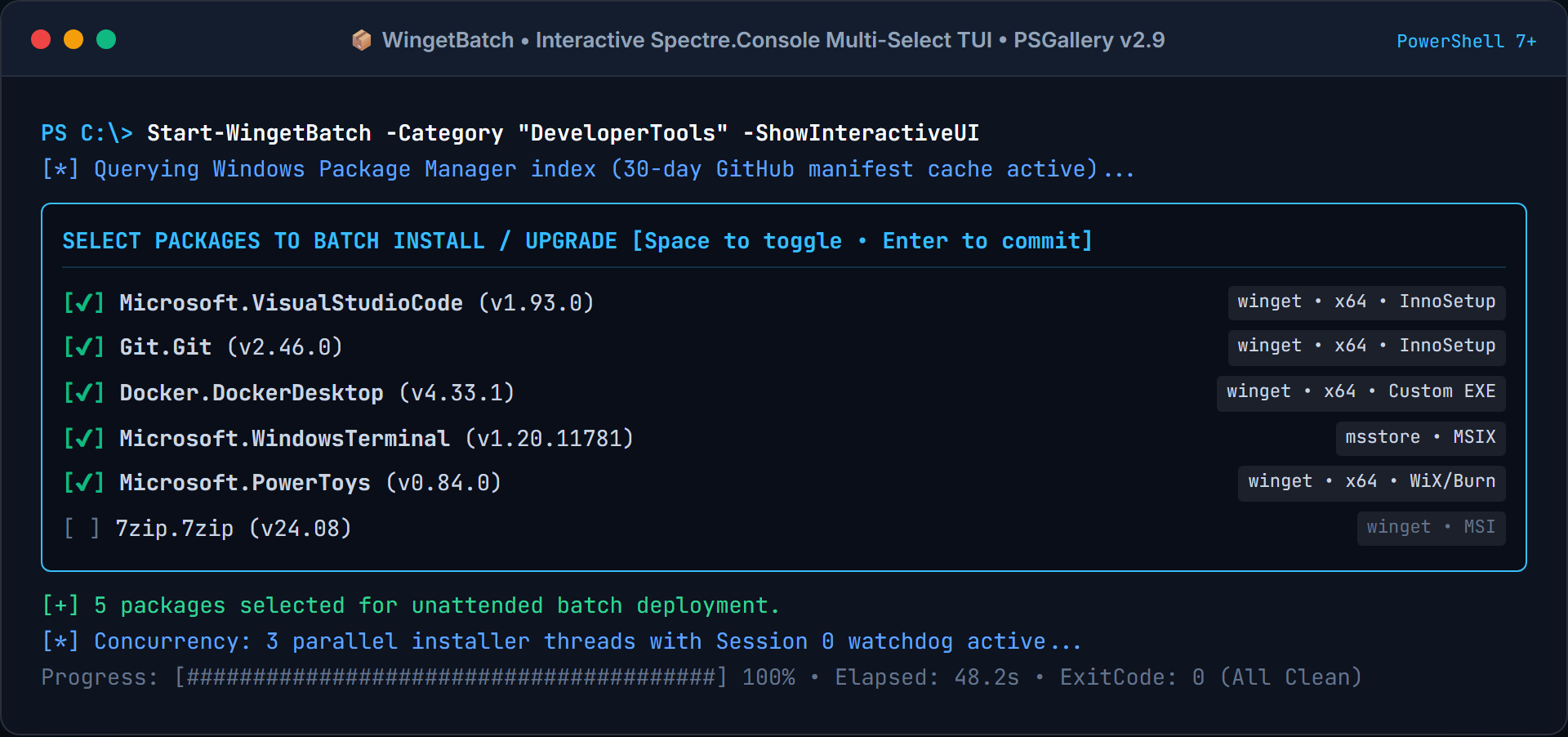1568x737 pixels.
Task: Click the ExitCode: 0 (All Clean) text
Action: click(x=1211, y=677)
